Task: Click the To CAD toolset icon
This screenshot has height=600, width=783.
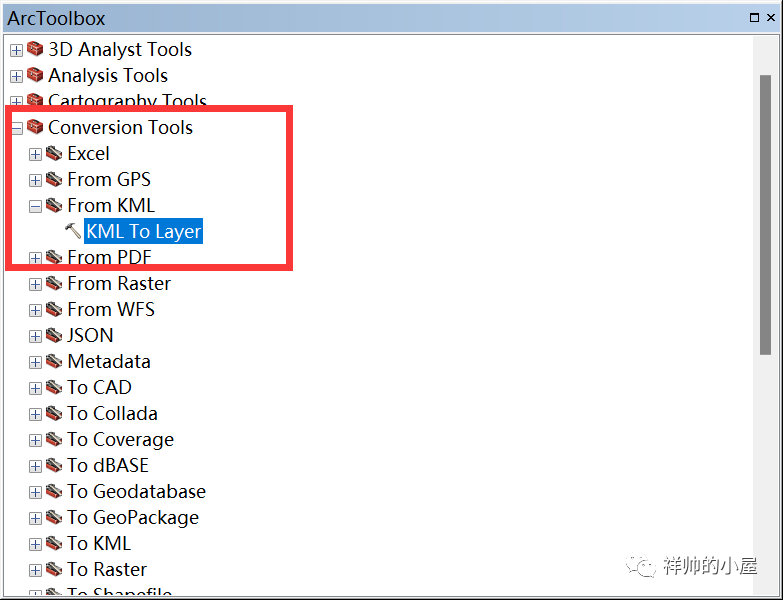Action: [x=54, y=387]
